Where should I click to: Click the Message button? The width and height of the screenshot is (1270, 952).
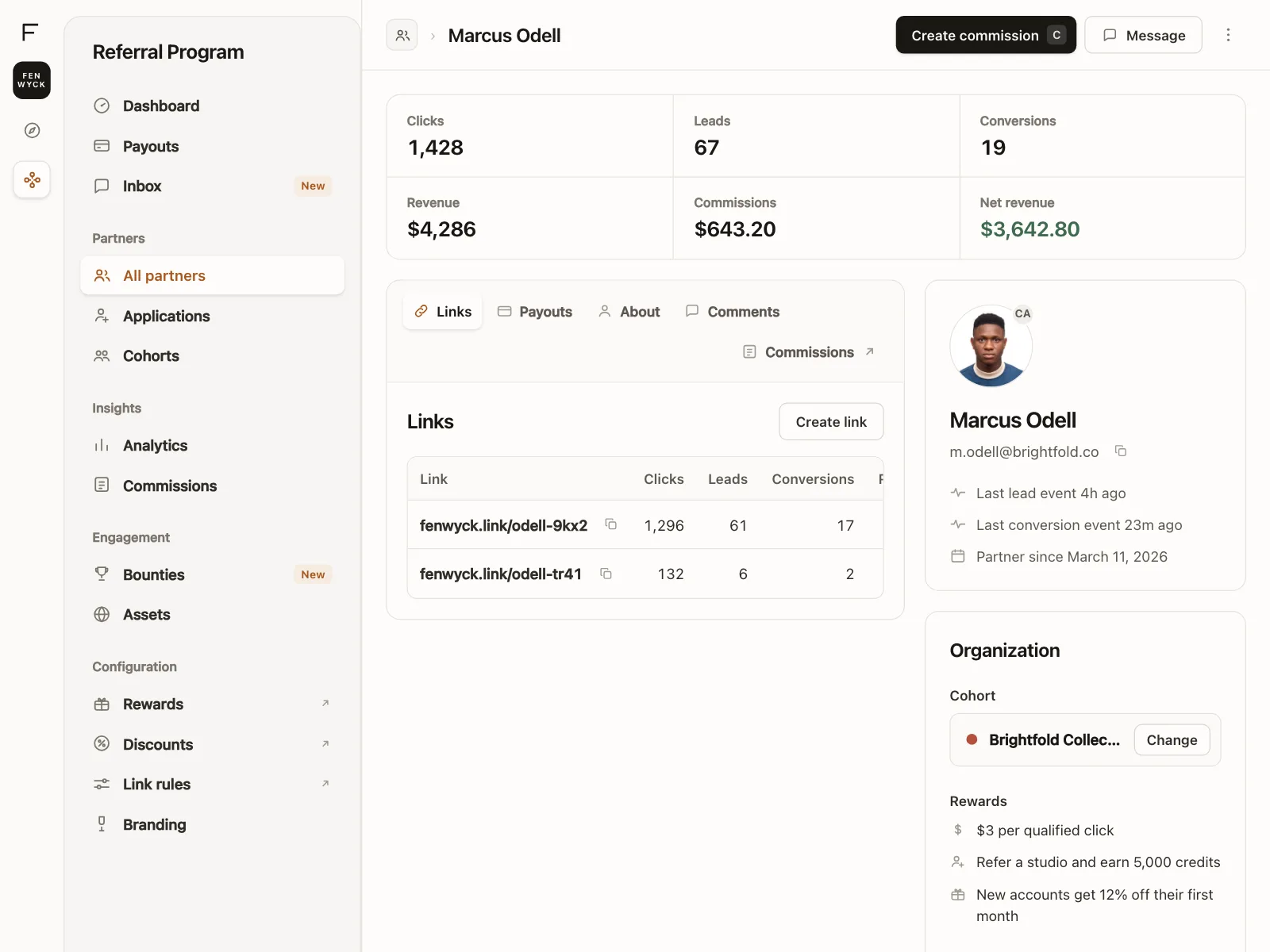[x=1143, y=35]
